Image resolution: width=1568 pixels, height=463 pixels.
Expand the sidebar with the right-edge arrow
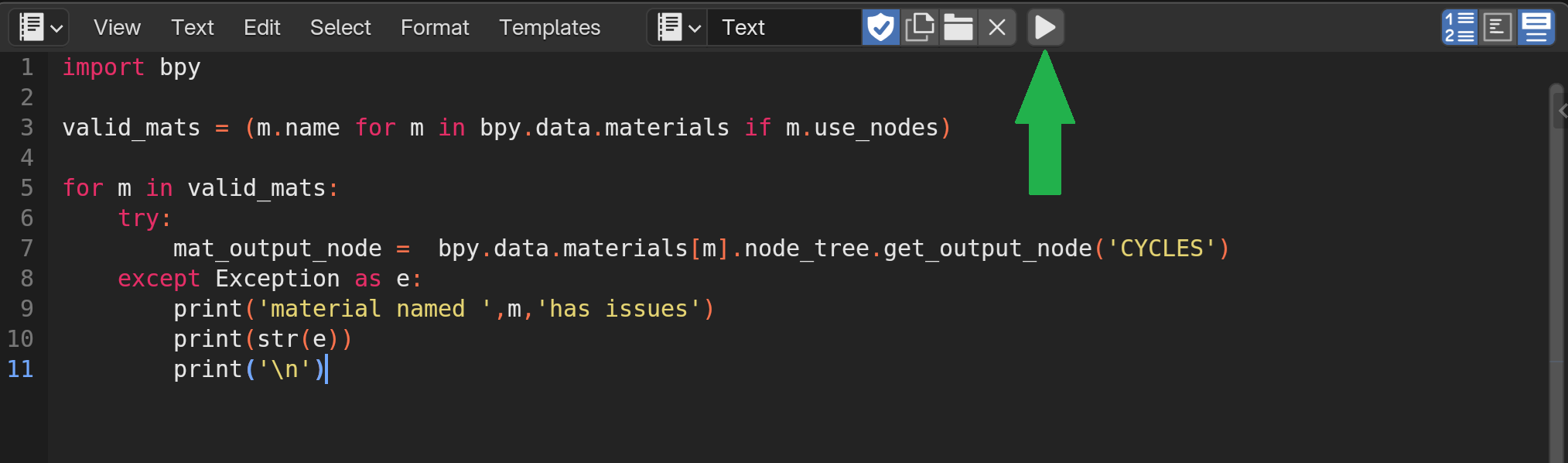click(1562, 111)
